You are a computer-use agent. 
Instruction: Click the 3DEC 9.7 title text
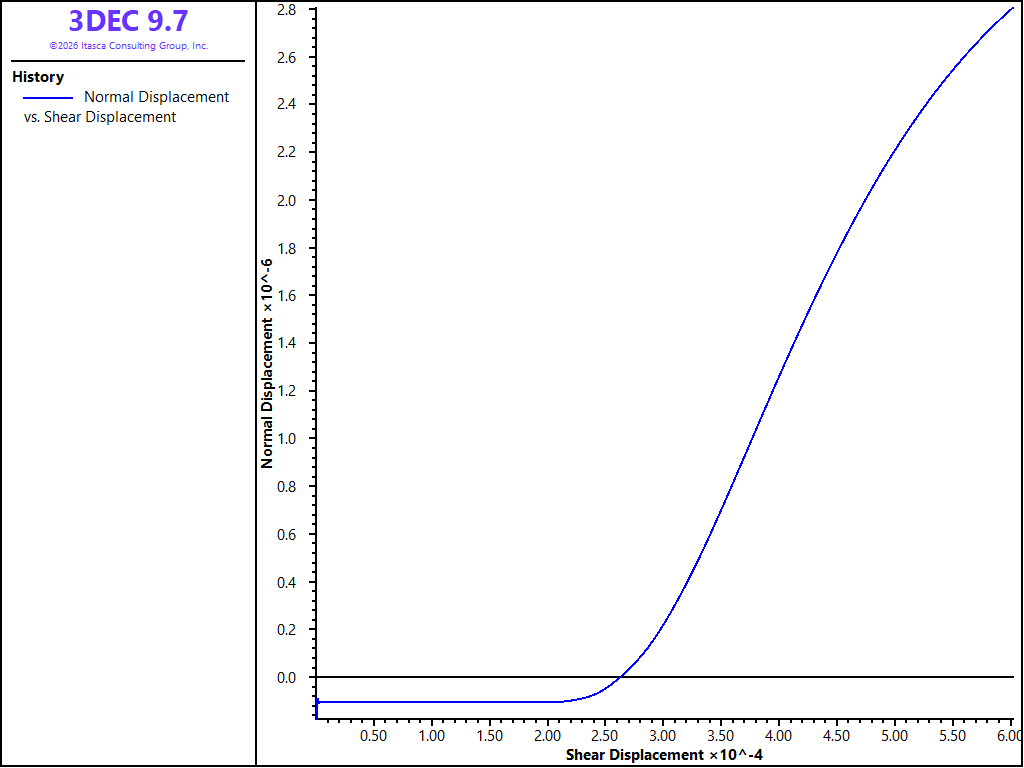click(x=128, y=21)
